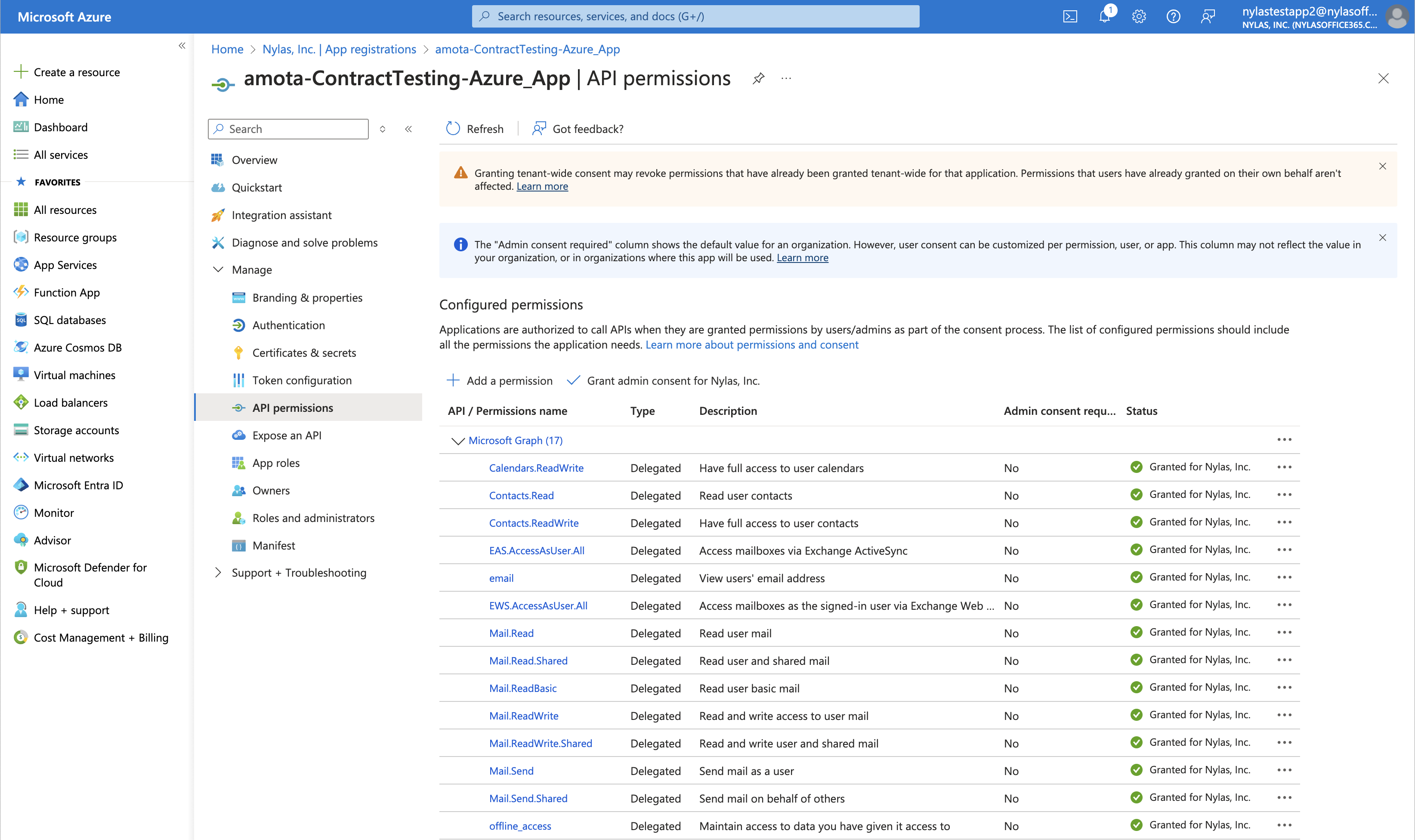Open the Cloud Shell terminal icon
The height and width of the screenshot is (840, 1415).
point(1070,16)
